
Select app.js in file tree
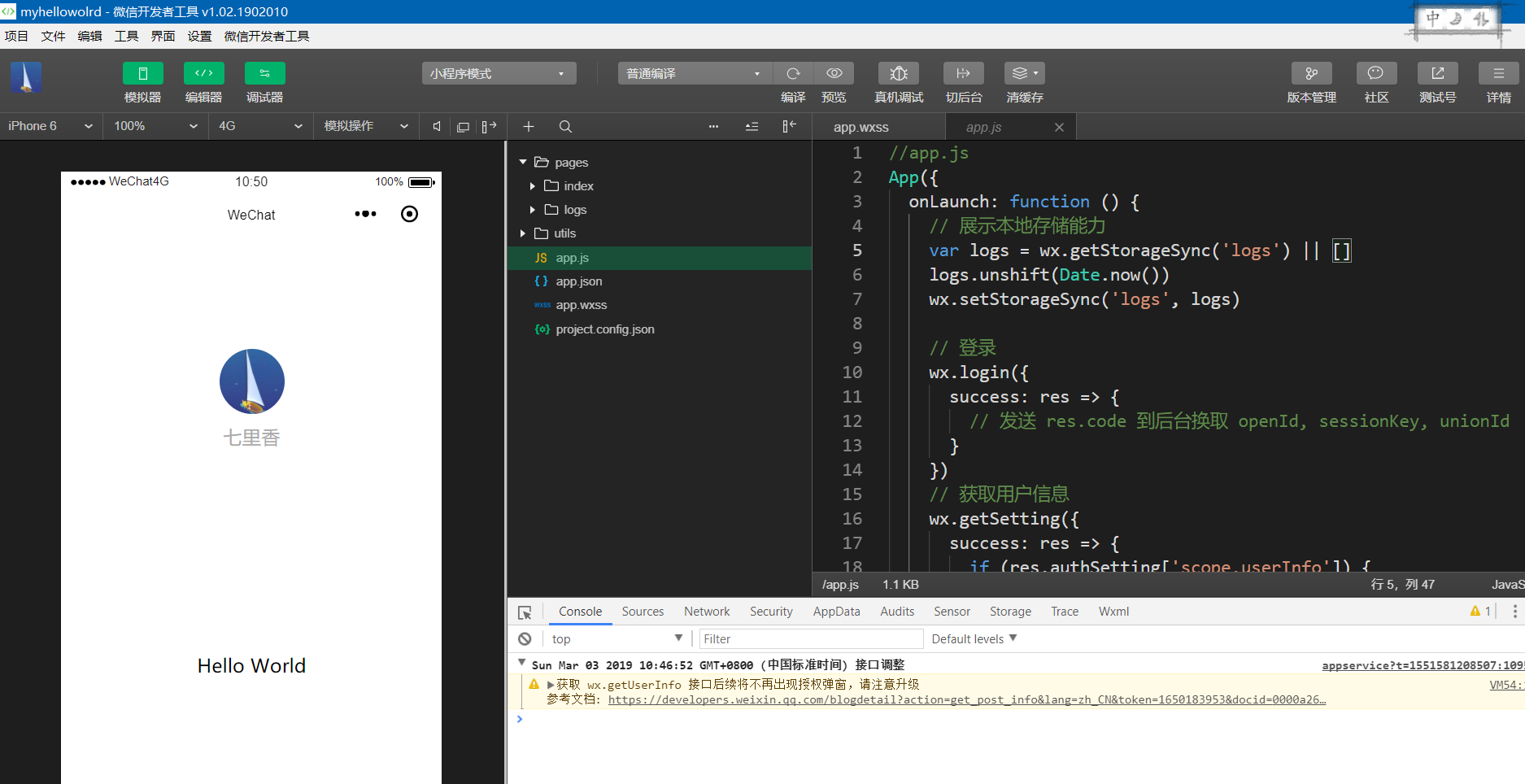pyautogui.click(x=660, y=258)
